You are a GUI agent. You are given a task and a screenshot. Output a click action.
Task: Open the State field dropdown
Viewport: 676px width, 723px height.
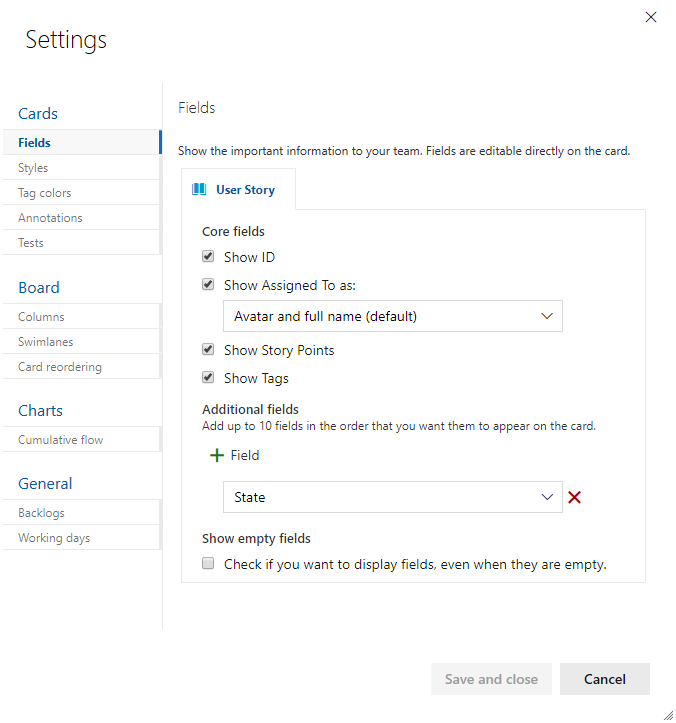(x=392, y=497)
